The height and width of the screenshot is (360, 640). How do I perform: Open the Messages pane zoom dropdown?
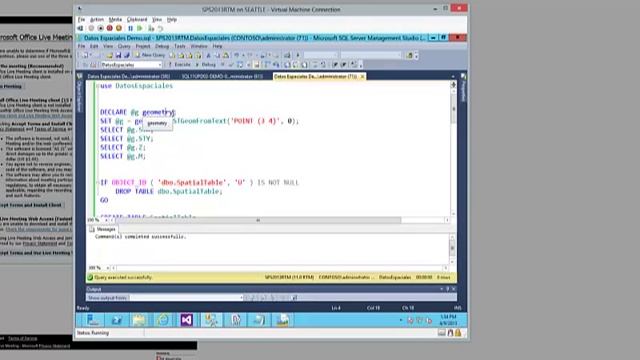coord(107,268)
